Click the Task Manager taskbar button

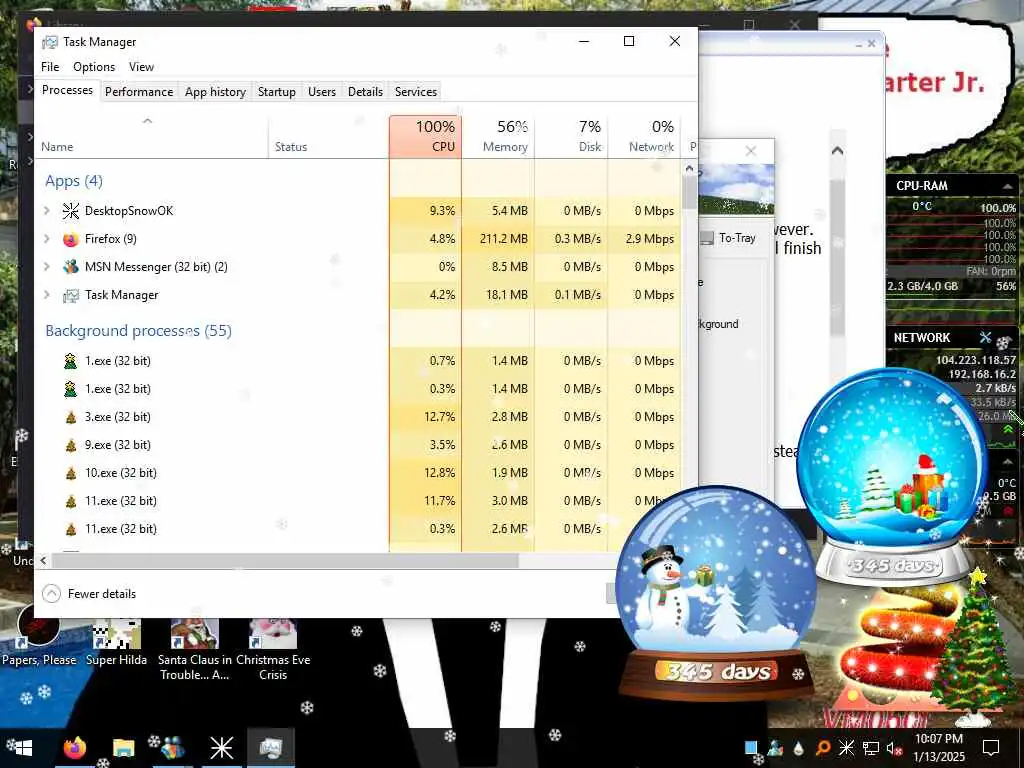click(270, 748)
